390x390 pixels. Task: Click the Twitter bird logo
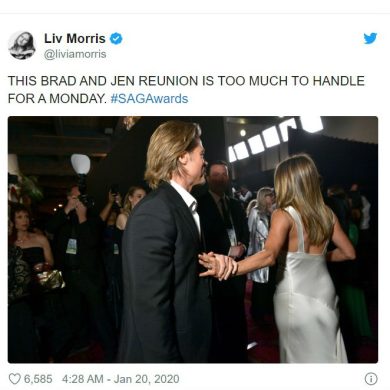click(x=370, y=38)
